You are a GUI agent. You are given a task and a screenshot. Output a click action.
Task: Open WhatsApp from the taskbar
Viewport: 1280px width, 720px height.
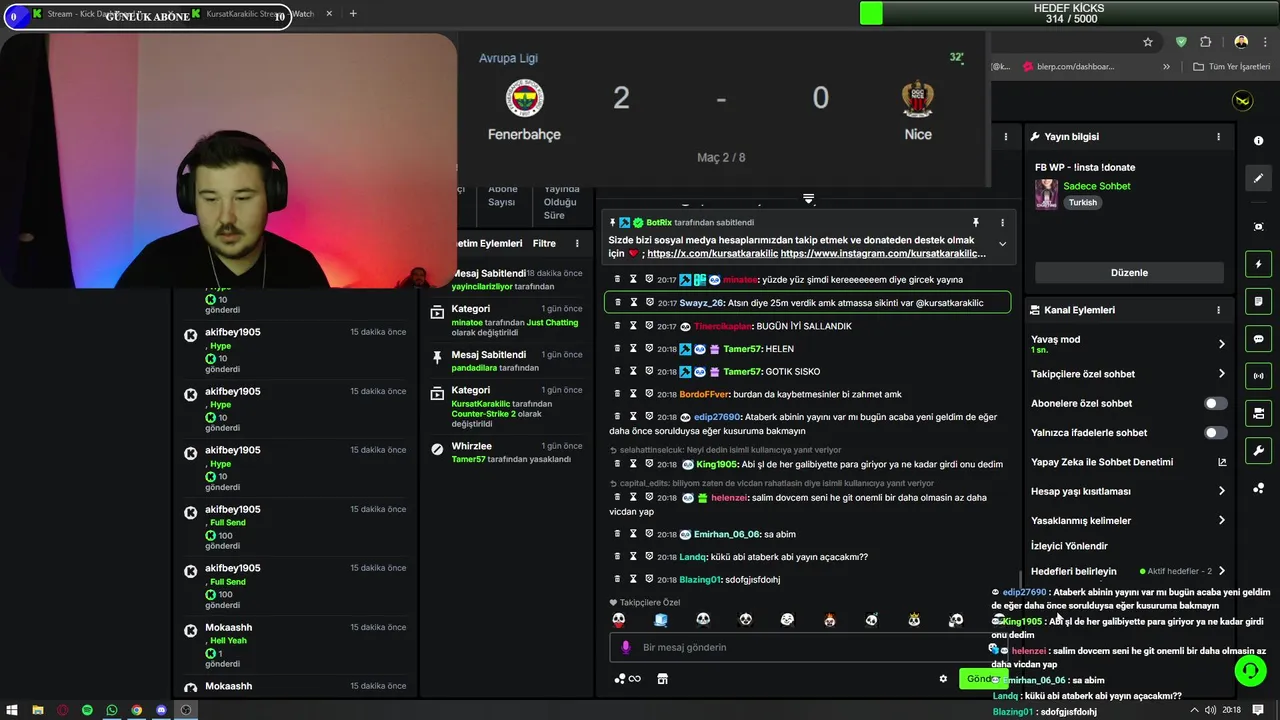pyautogui.click(x=112, y=710)
